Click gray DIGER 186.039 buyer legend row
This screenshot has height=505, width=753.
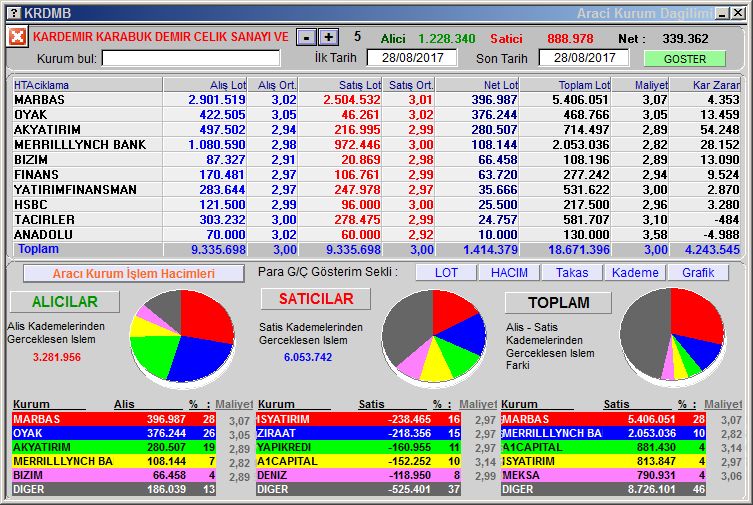point(114,489)
